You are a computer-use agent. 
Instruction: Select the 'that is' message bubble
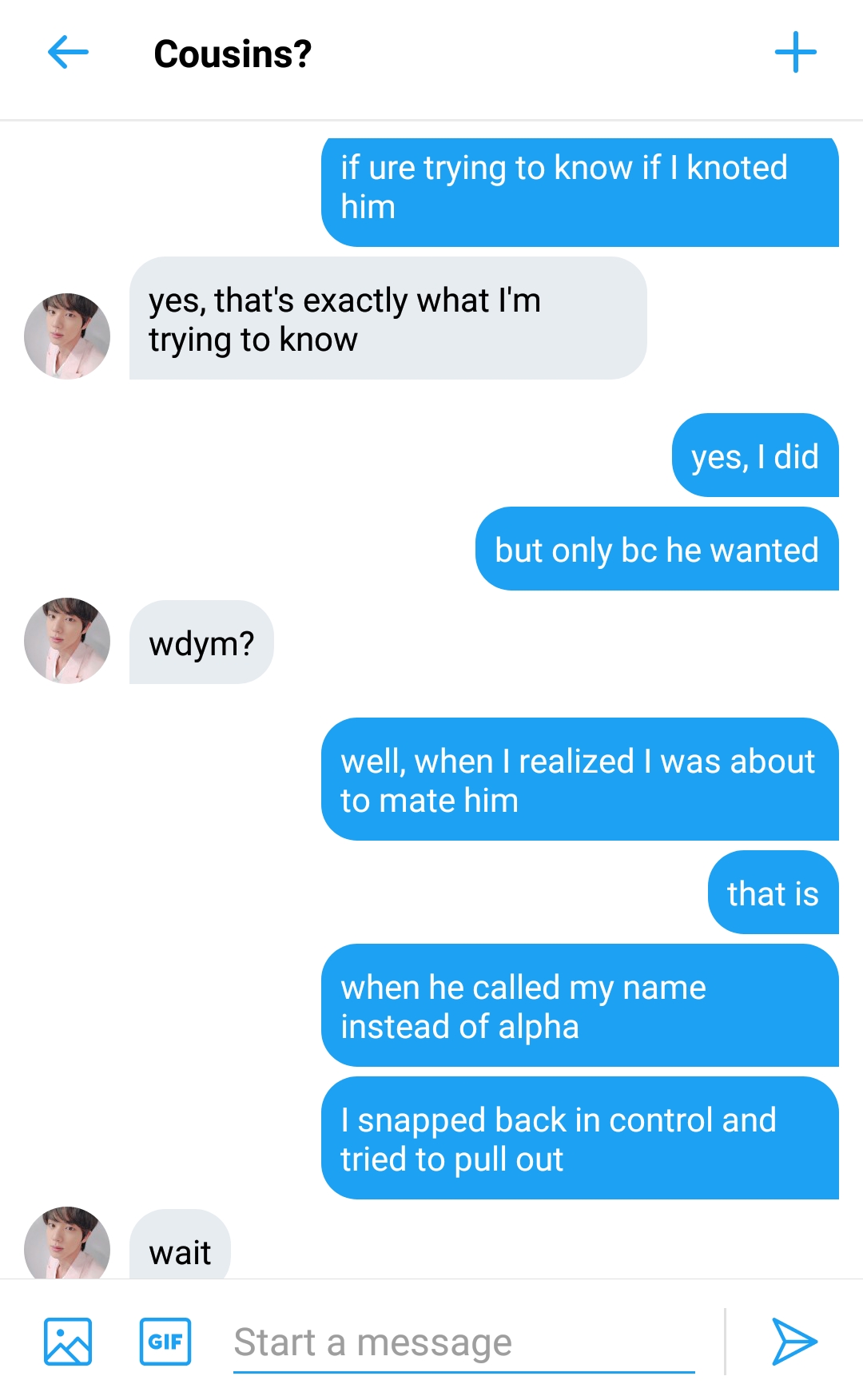(773, 893)
